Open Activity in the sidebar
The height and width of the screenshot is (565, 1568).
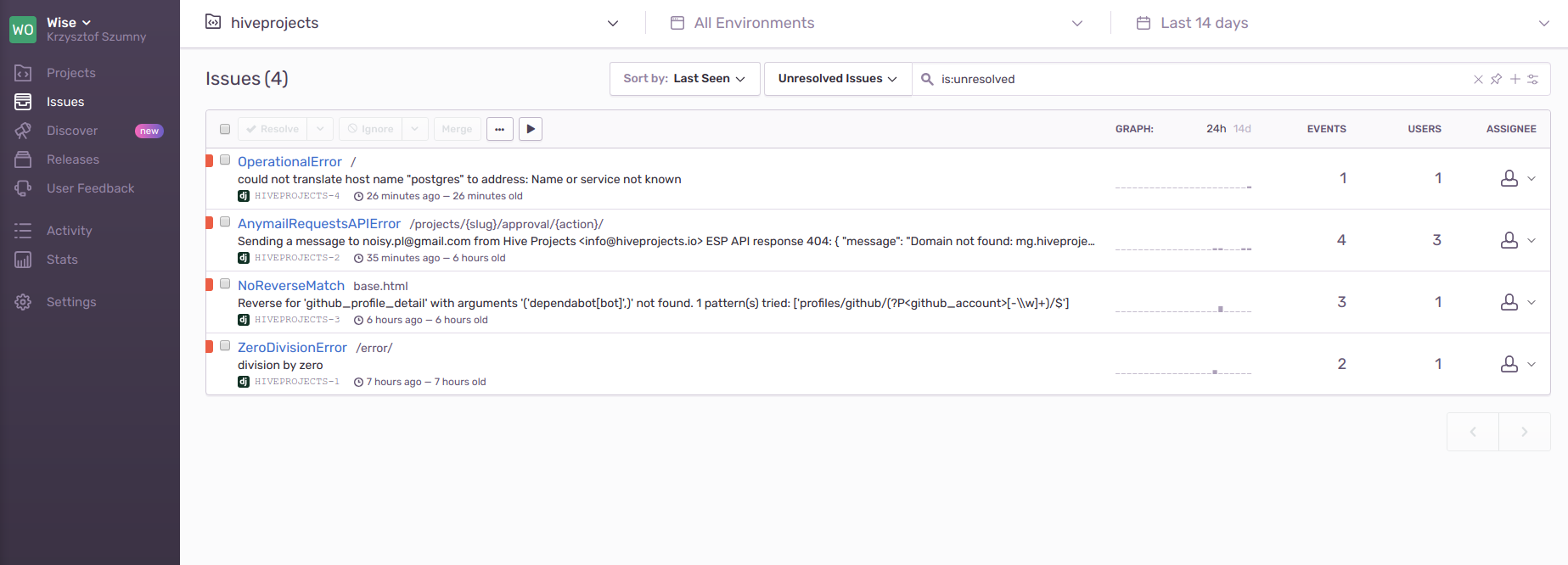tap(70, 231)
